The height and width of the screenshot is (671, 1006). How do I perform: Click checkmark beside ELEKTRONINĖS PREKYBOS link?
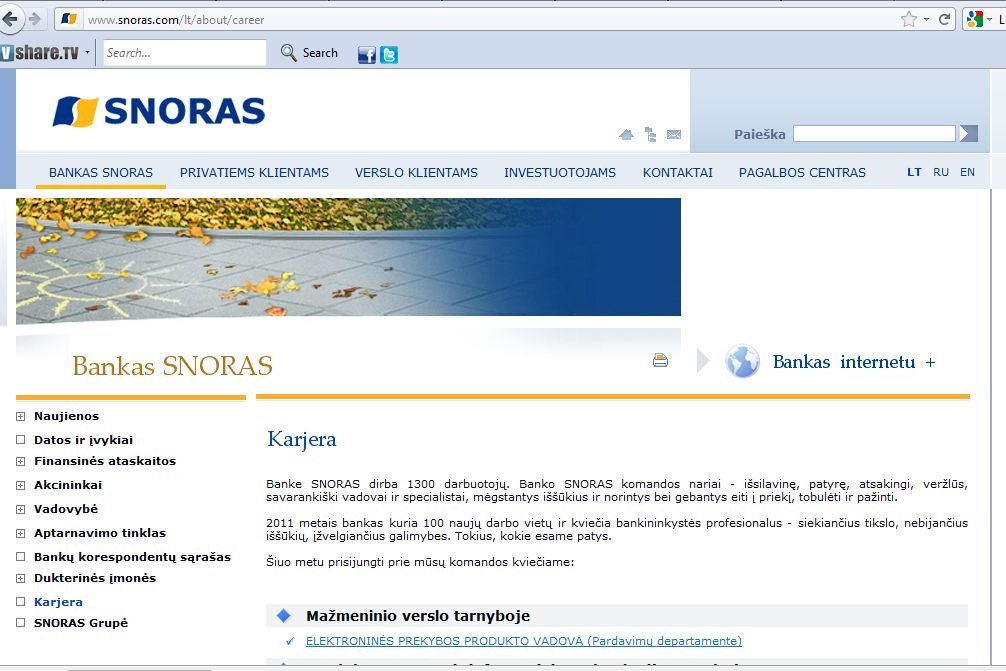click(290, 641)
